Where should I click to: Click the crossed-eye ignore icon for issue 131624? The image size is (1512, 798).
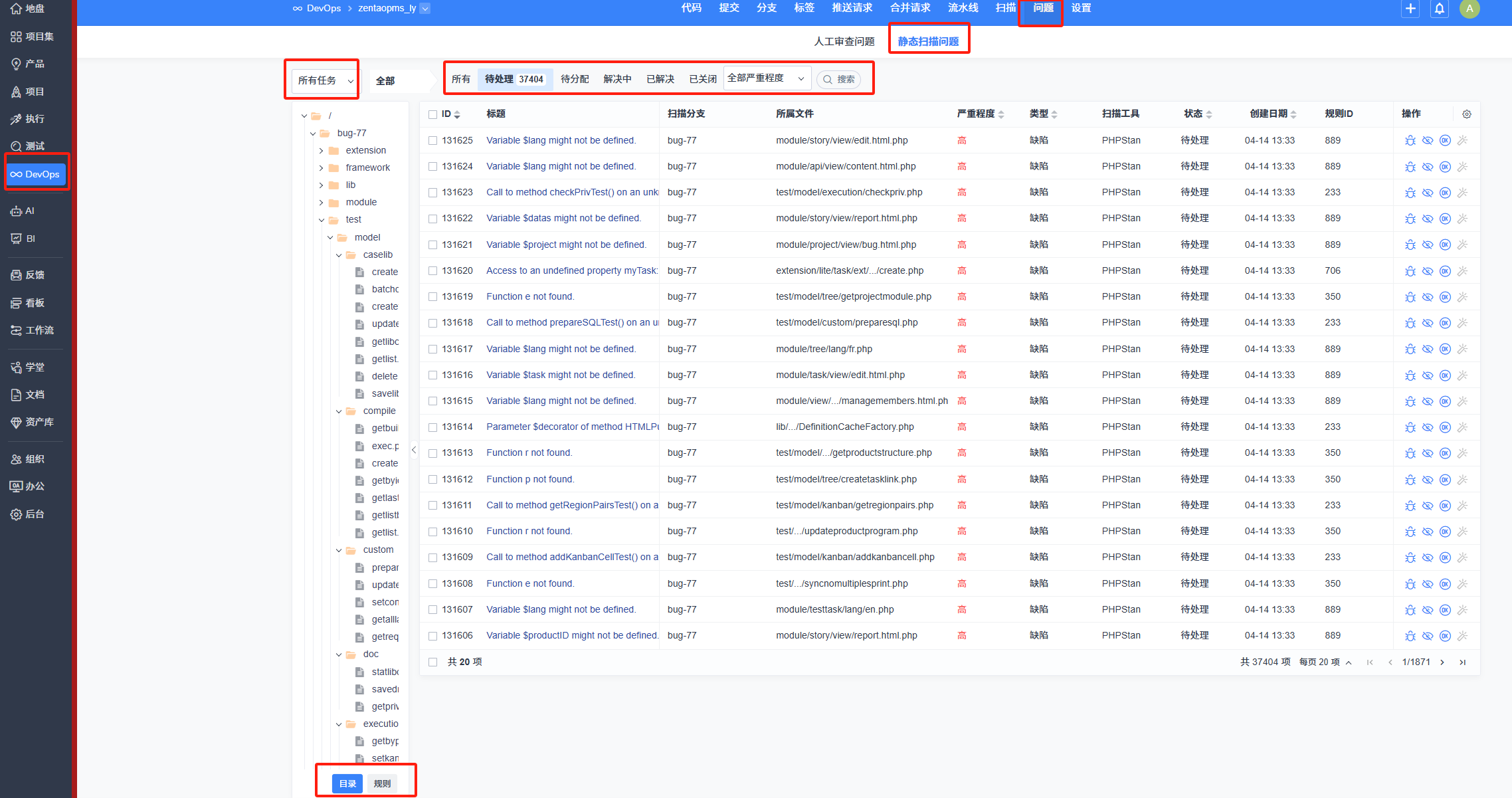[1427, 167]
